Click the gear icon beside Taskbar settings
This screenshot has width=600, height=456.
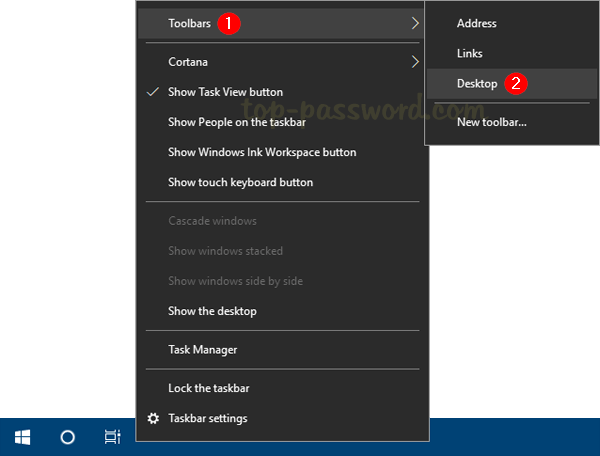[x=153, y=418]
